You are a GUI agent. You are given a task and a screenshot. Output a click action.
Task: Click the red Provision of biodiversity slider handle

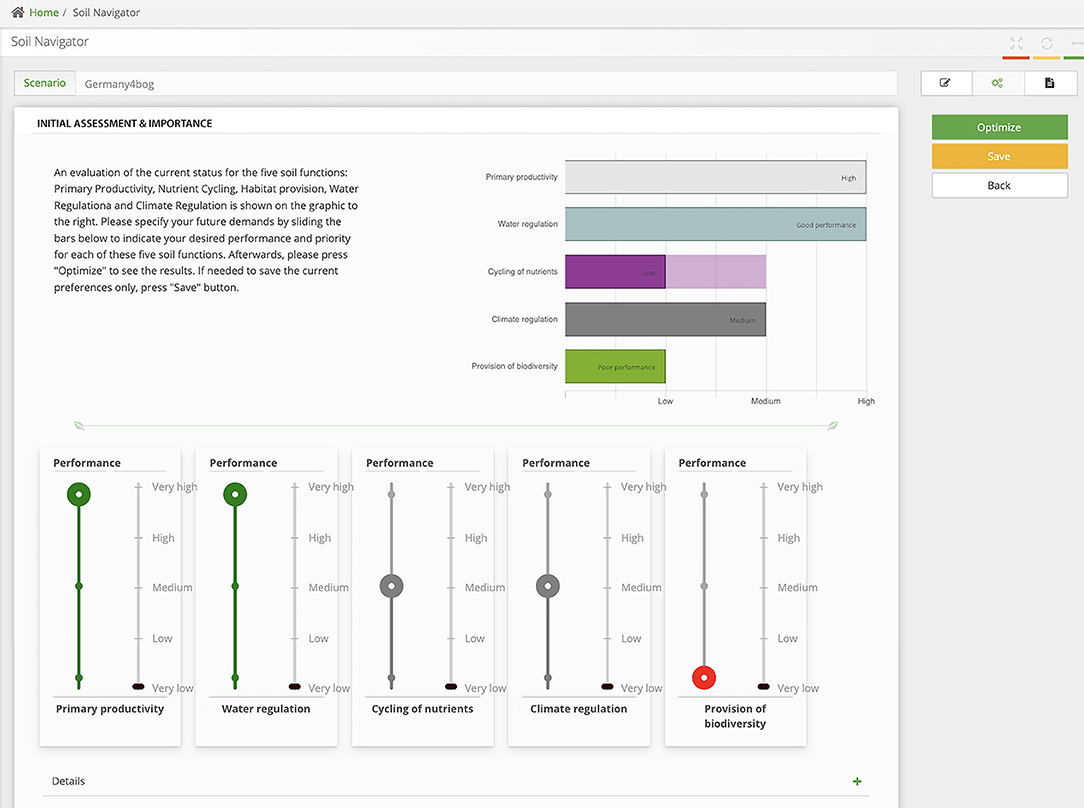point(704,677)
